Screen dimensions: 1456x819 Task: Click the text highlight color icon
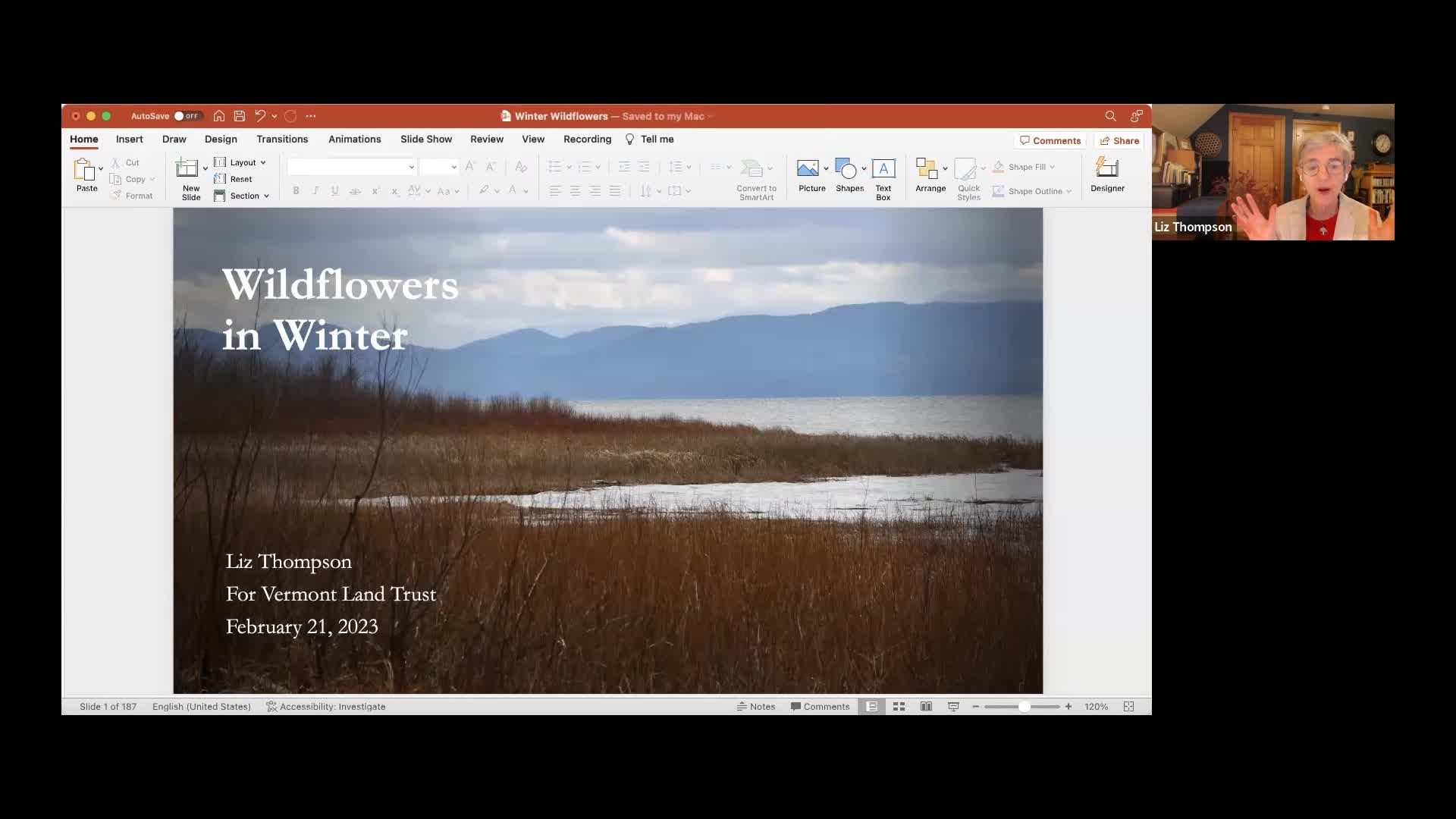coord(484,190)
